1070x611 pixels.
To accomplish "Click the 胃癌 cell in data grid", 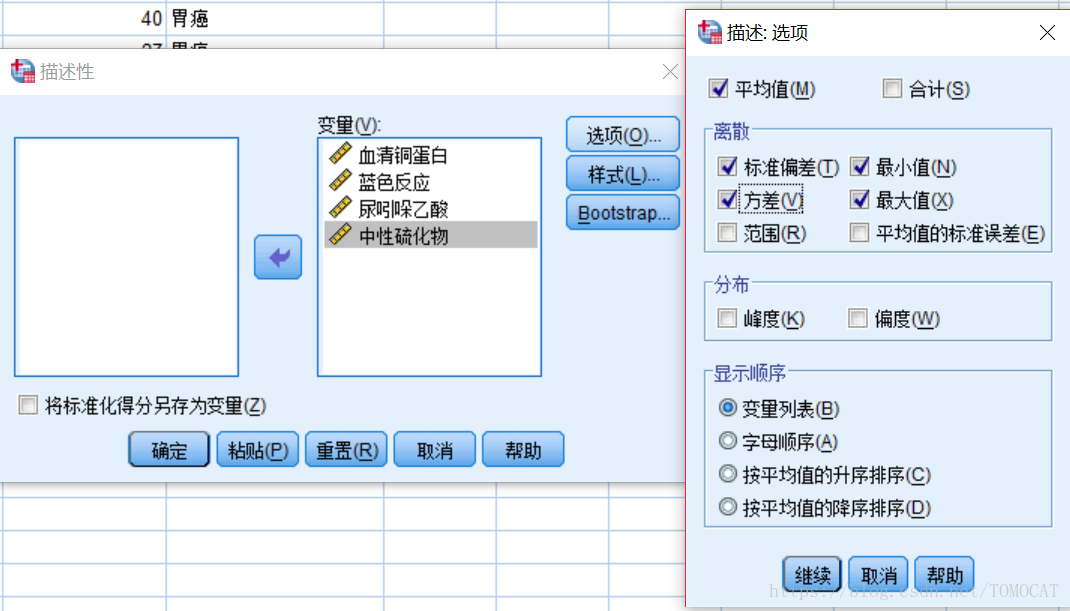I will [275, 18].
